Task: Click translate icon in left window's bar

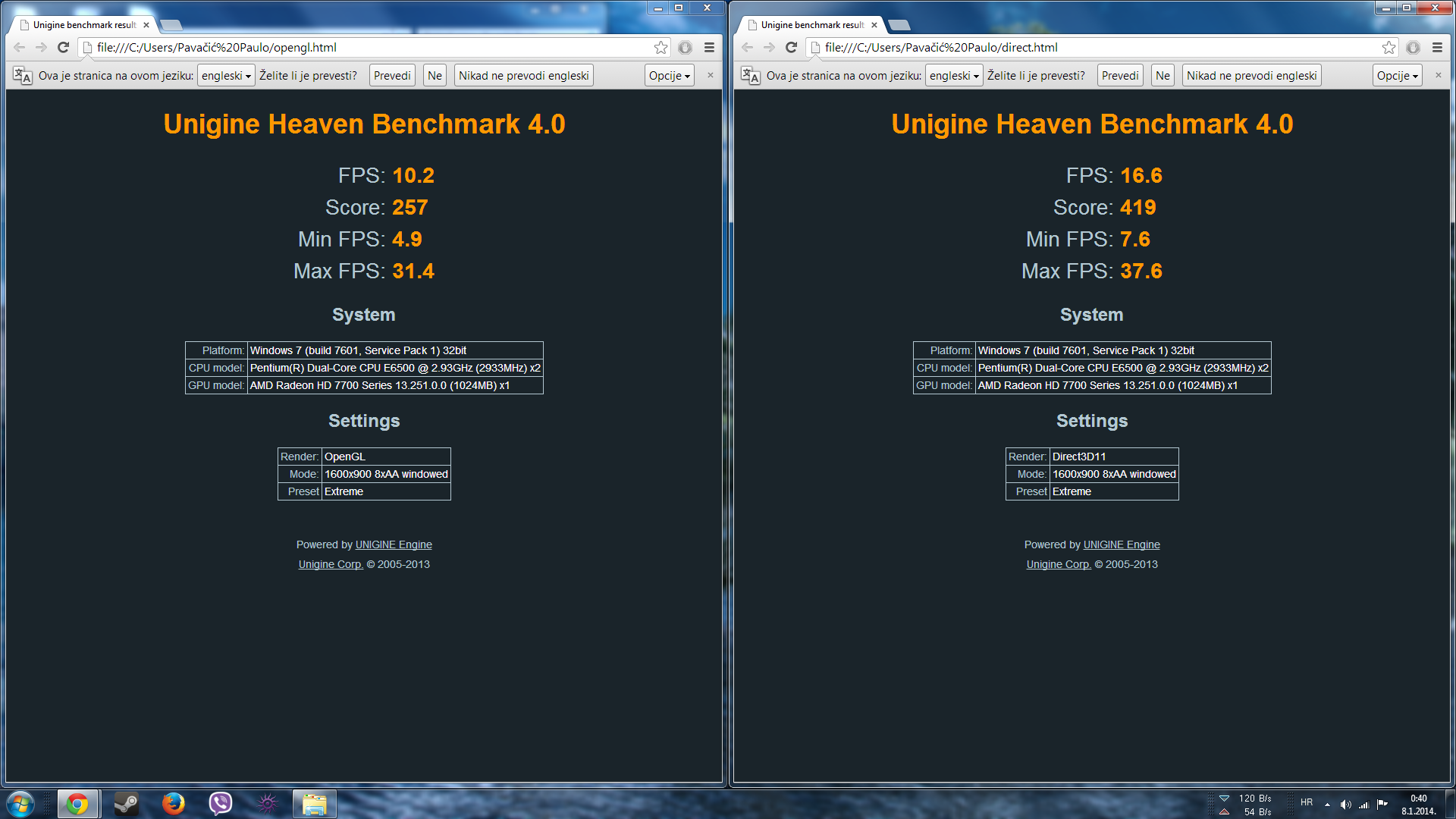Action: click(x=23, y=76)
